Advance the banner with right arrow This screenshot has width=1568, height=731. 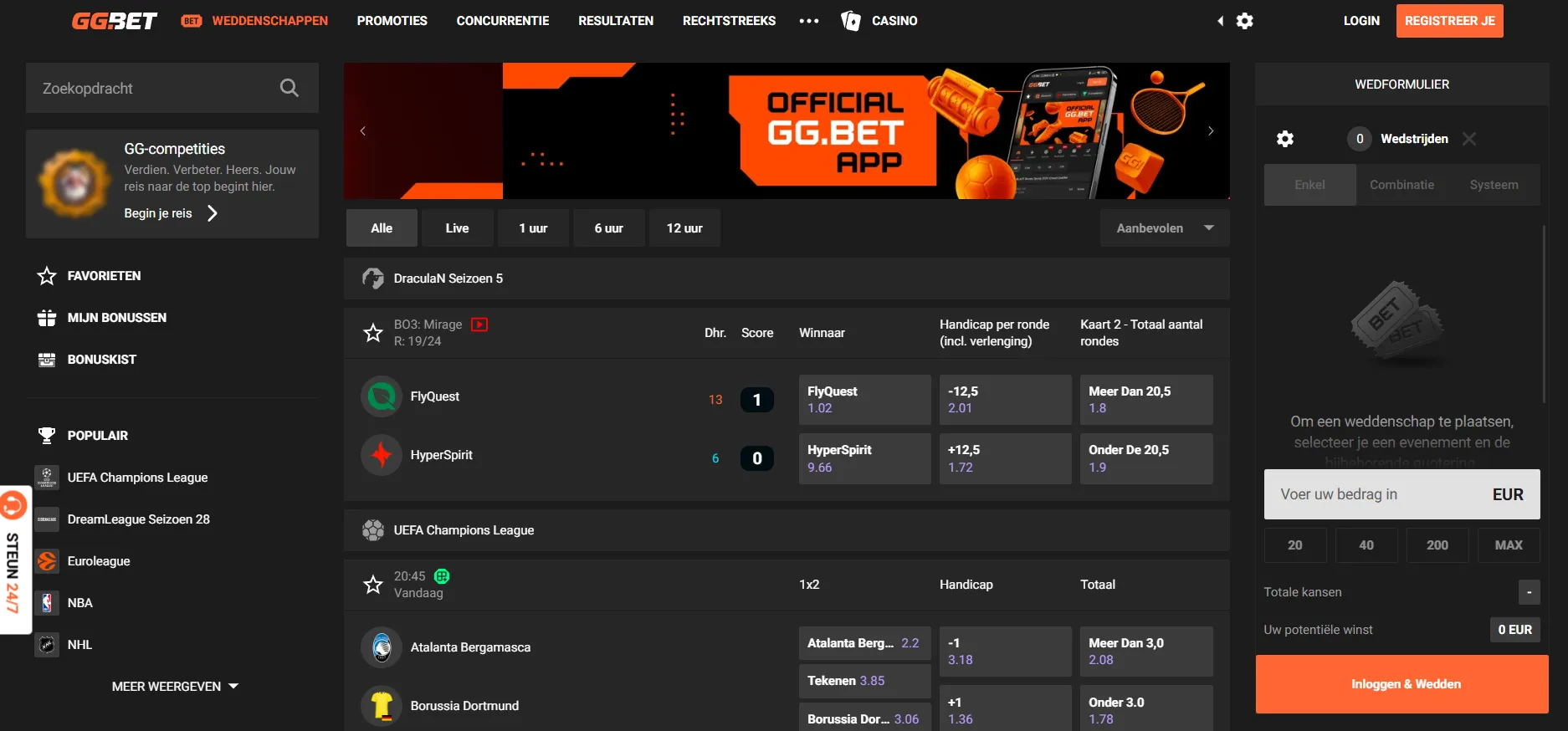click(x=1210, y=131)
